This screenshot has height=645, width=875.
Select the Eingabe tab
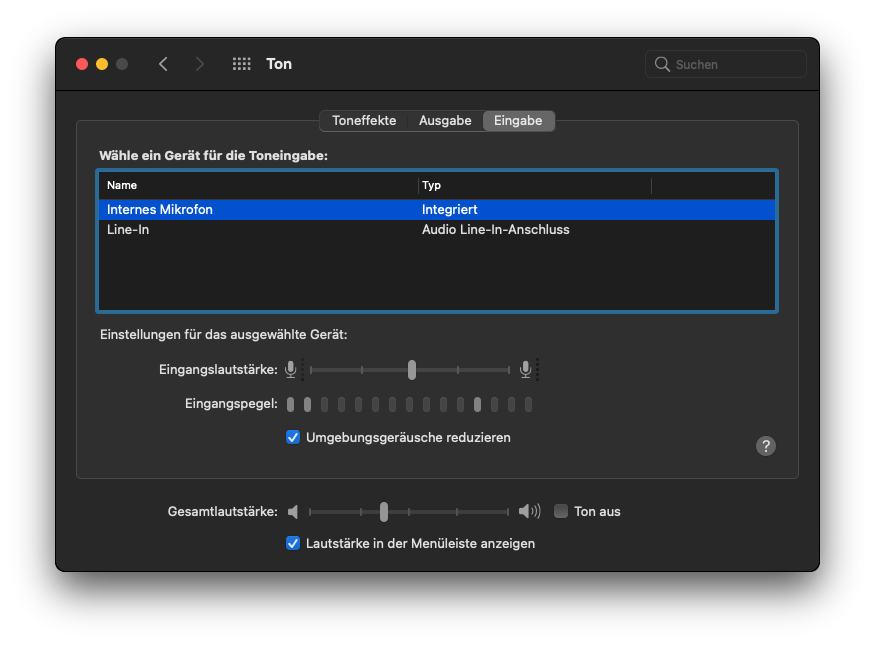pyautogui.click(x=518, y=120)
